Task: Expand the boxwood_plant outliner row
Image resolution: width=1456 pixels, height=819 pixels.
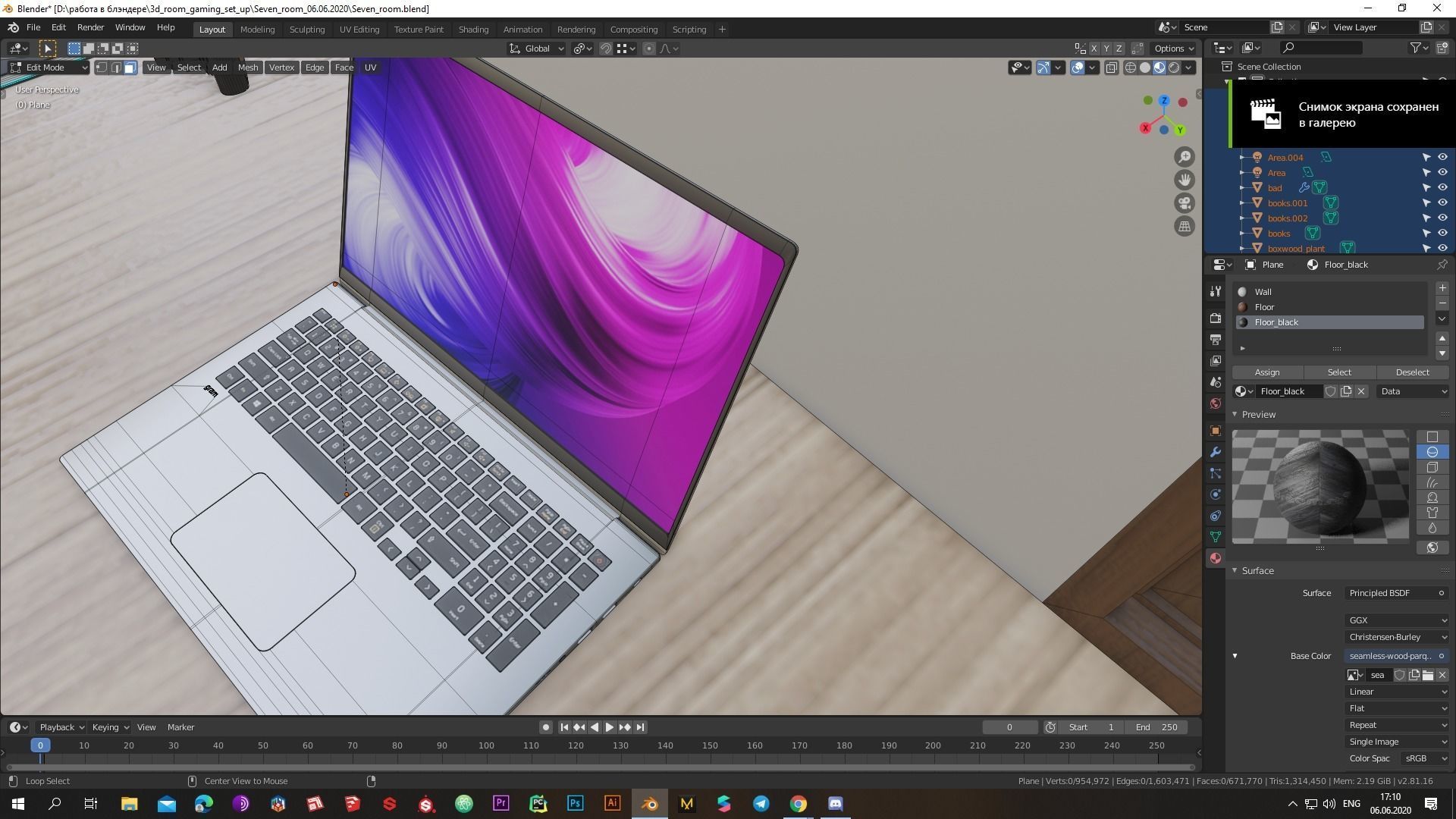Action: (1241, 248)
